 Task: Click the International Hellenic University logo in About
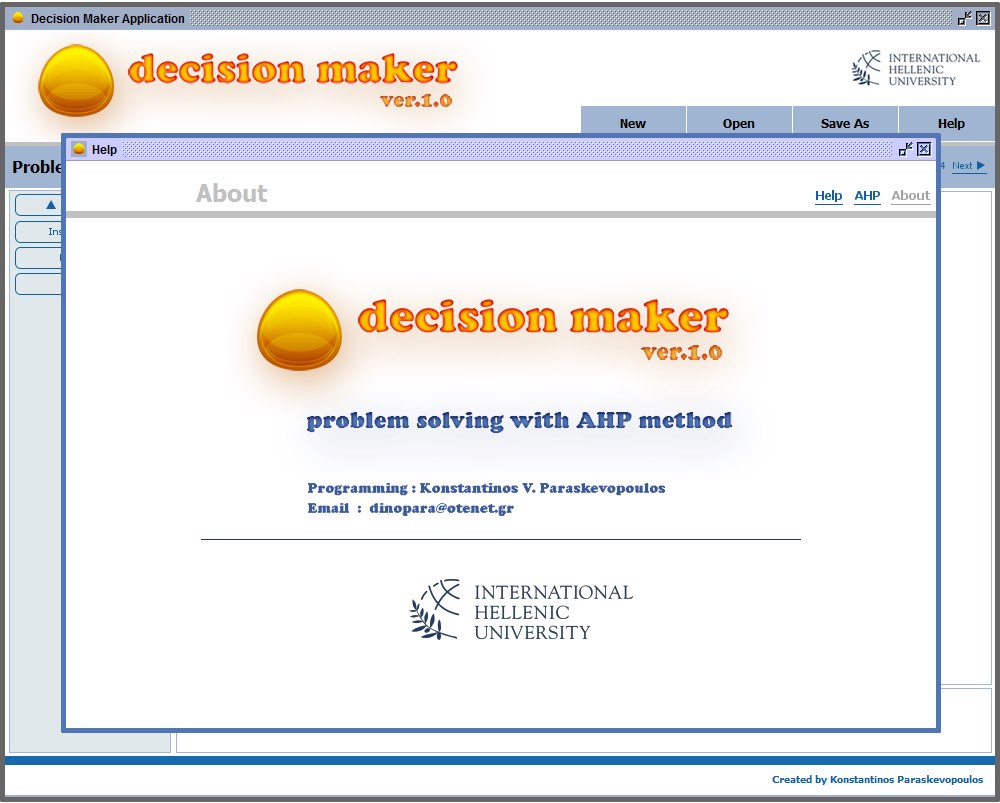click(x=521, y=611)
